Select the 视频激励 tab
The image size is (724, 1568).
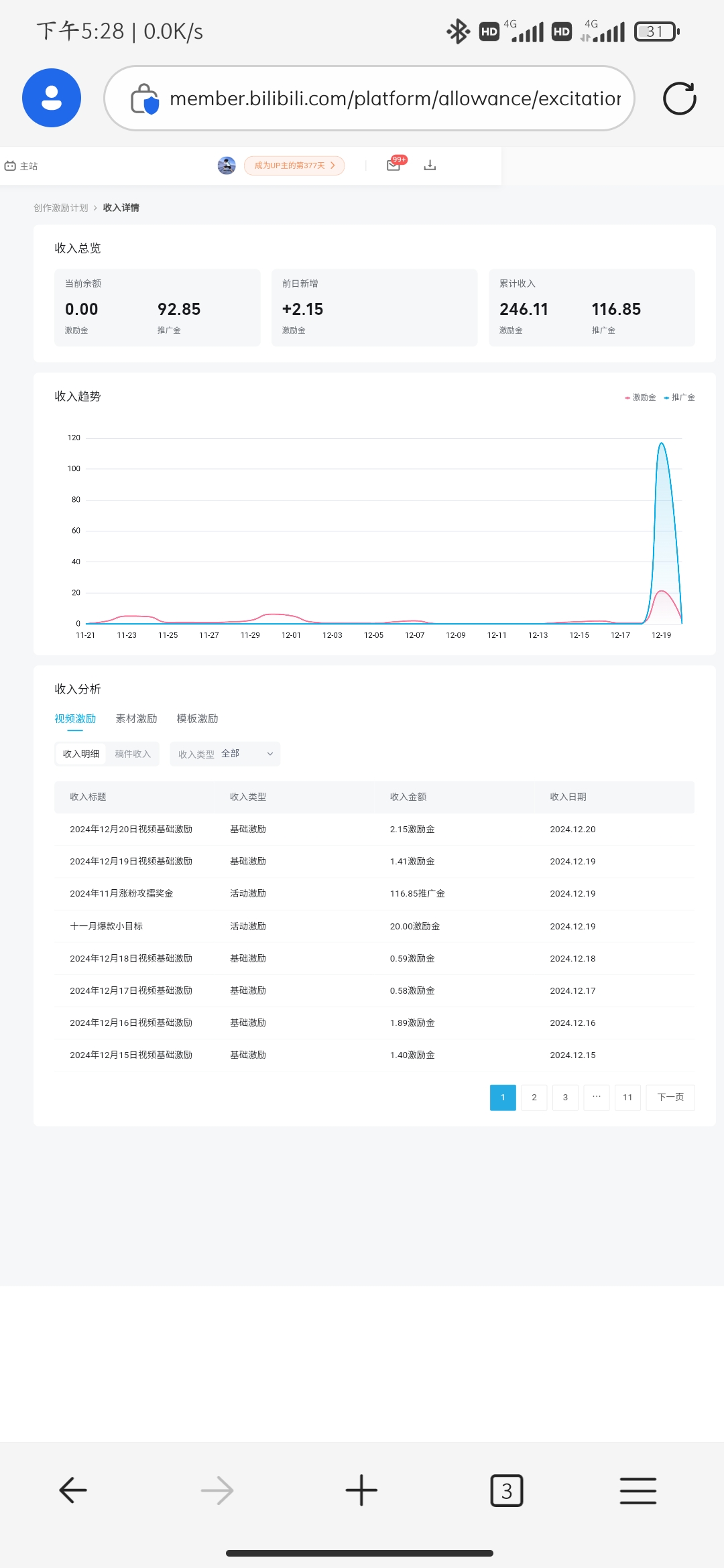(x=75, y=718)
